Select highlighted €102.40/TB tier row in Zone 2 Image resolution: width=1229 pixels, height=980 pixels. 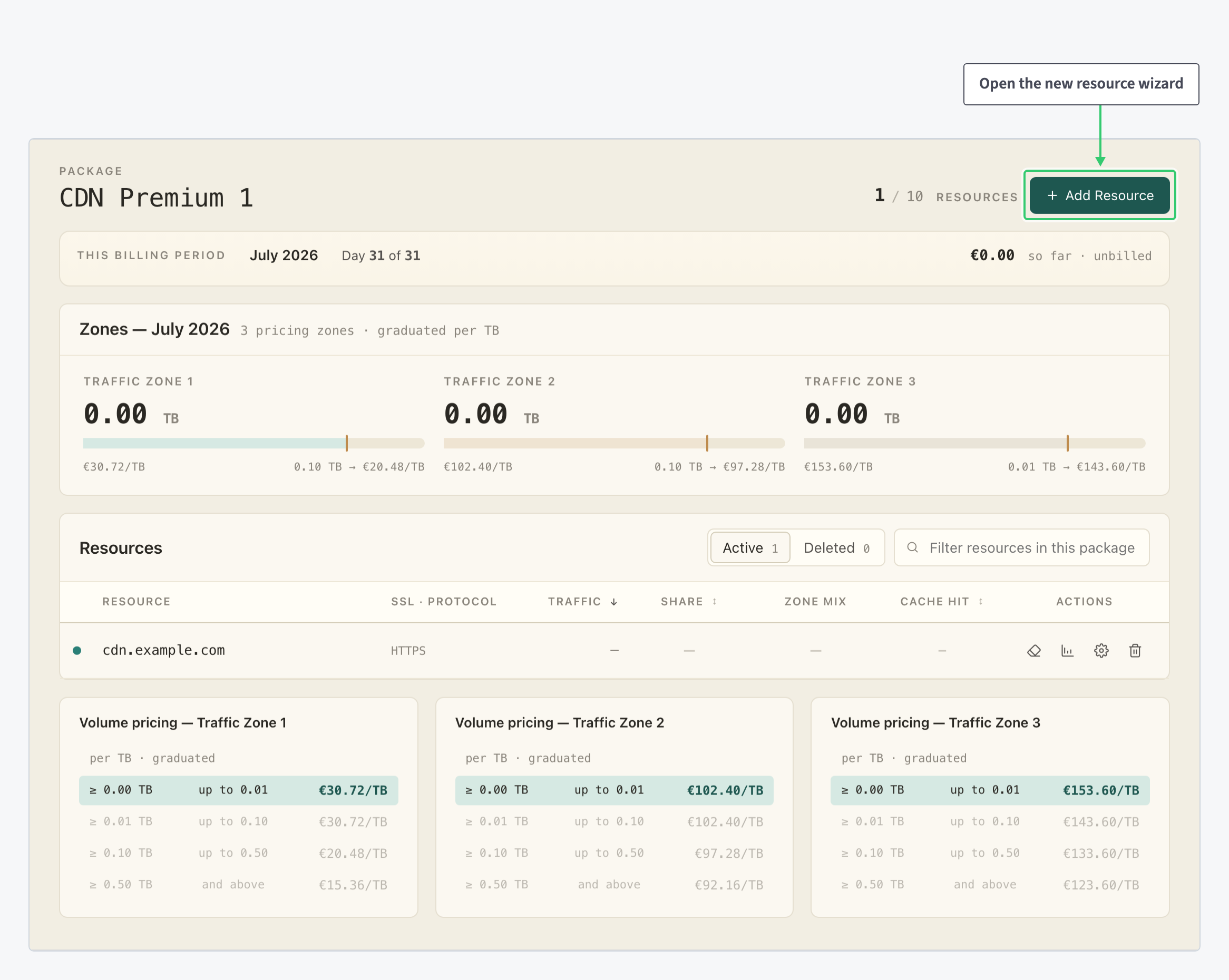click(614, 790)
